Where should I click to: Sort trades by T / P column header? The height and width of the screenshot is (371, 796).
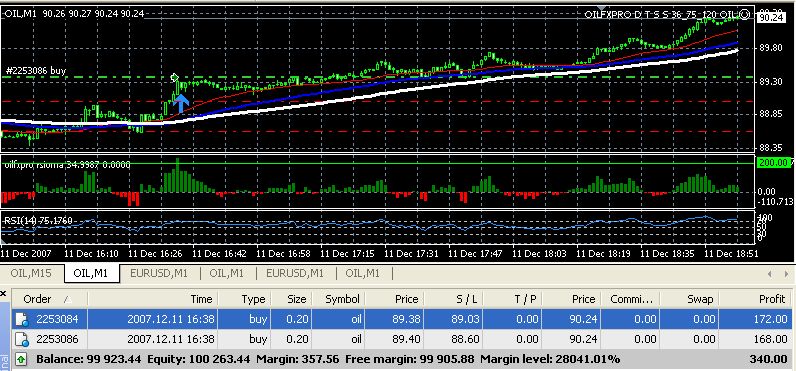click(x=513, y=299)
